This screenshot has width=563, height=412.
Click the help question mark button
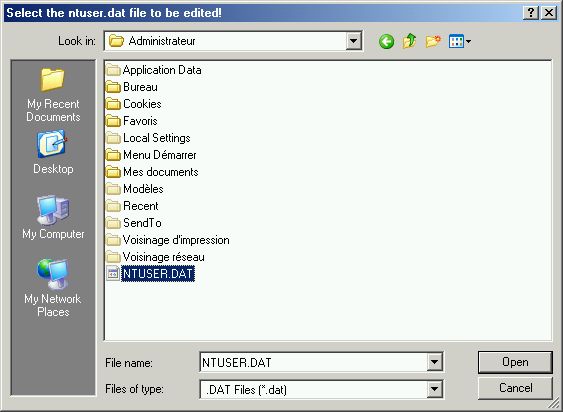[531, 13]
